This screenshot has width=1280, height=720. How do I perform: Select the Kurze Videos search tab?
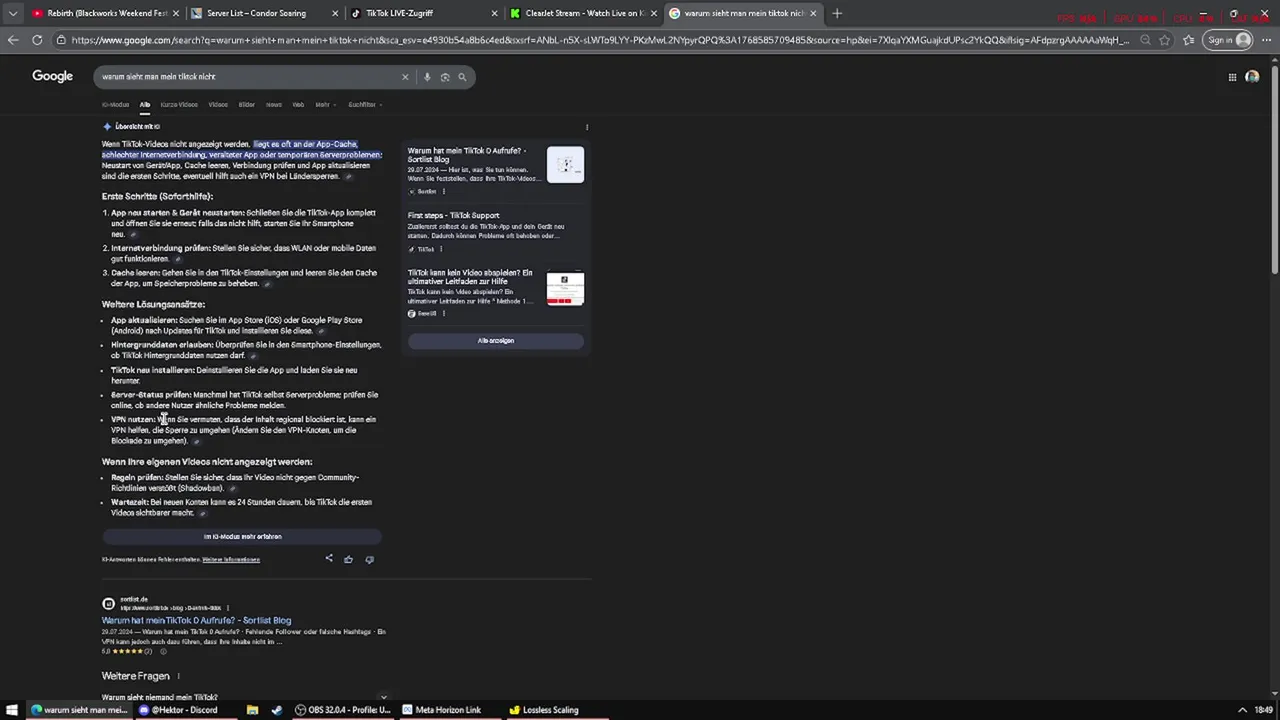pyautogui.click(x=179, y=104)
